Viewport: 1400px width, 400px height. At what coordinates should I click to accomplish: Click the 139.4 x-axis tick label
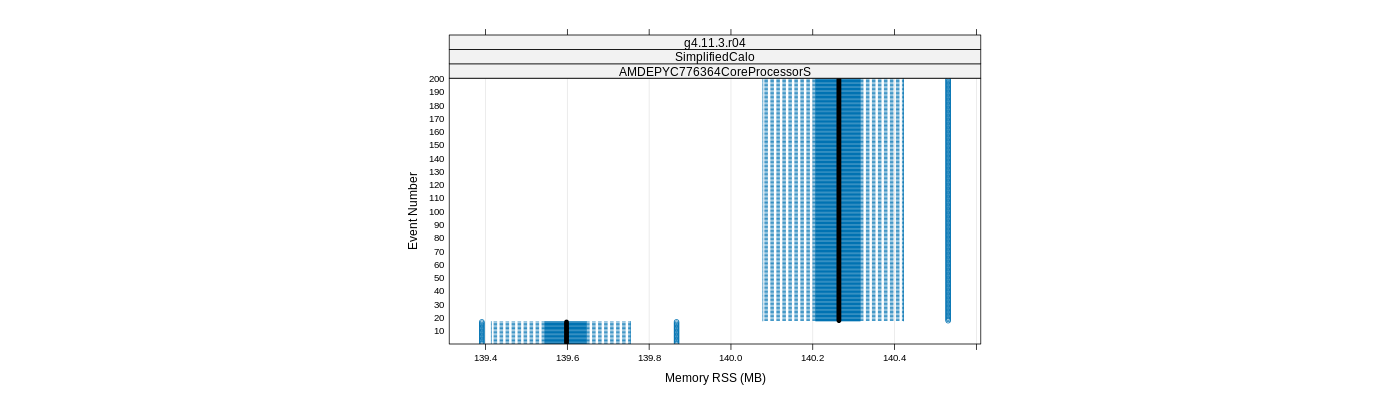[x=485, y=358]
